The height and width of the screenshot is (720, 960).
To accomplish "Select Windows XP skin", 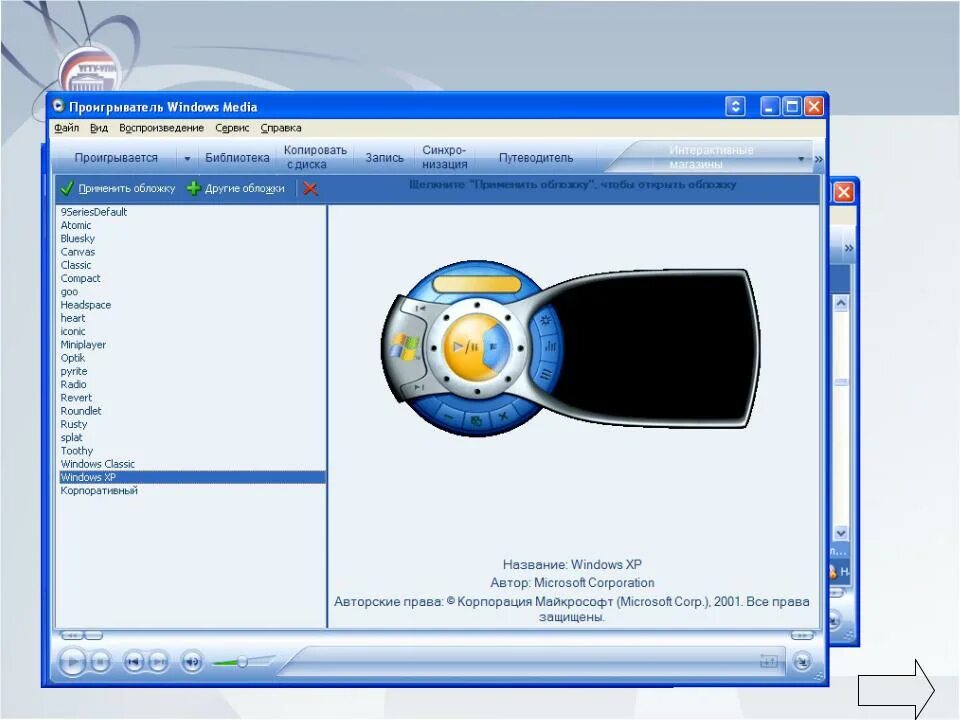I will coord(192,478).
